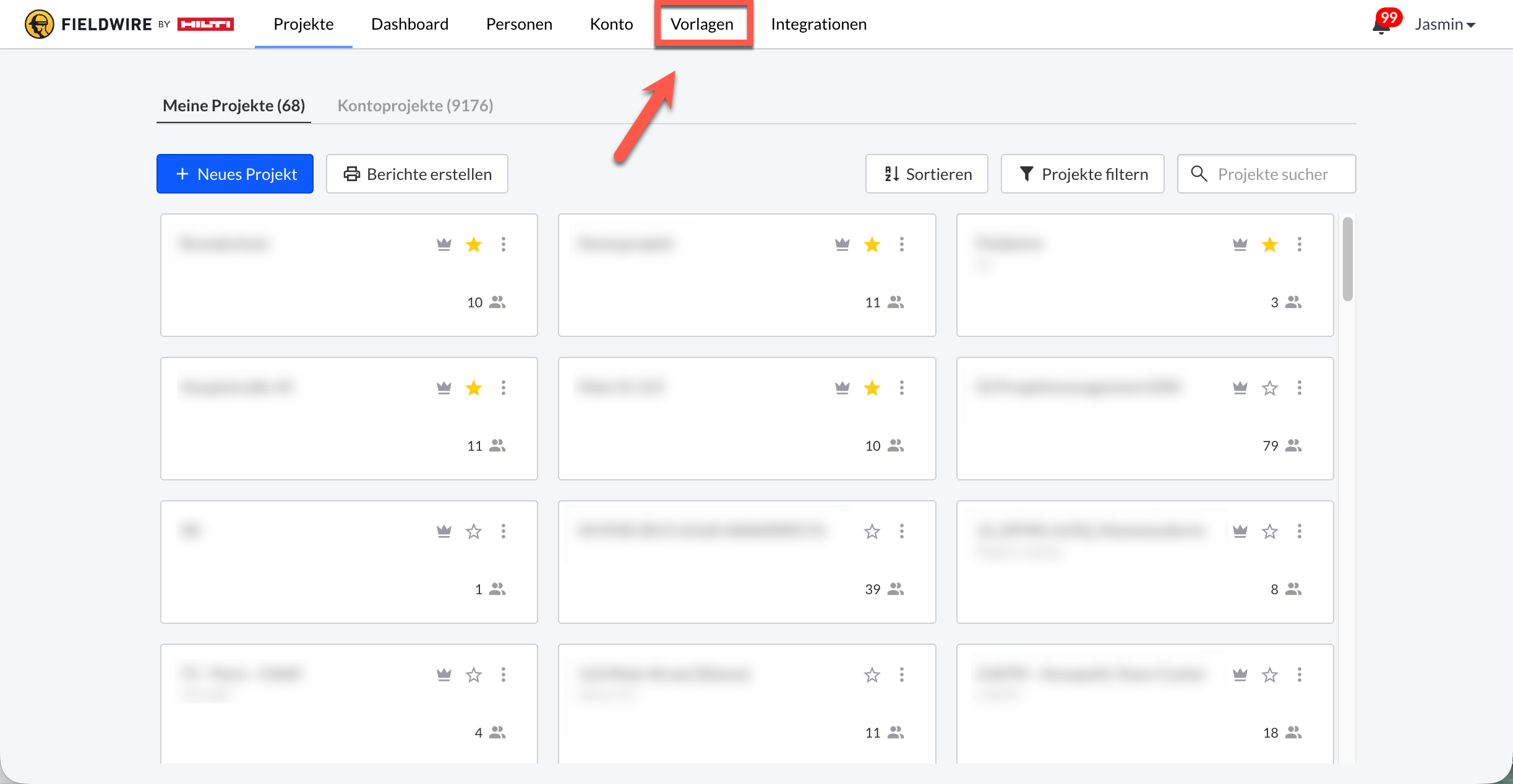Star the project with 79 members
This screenshot has height=784, width=1513.
[x=1269, y=388]
